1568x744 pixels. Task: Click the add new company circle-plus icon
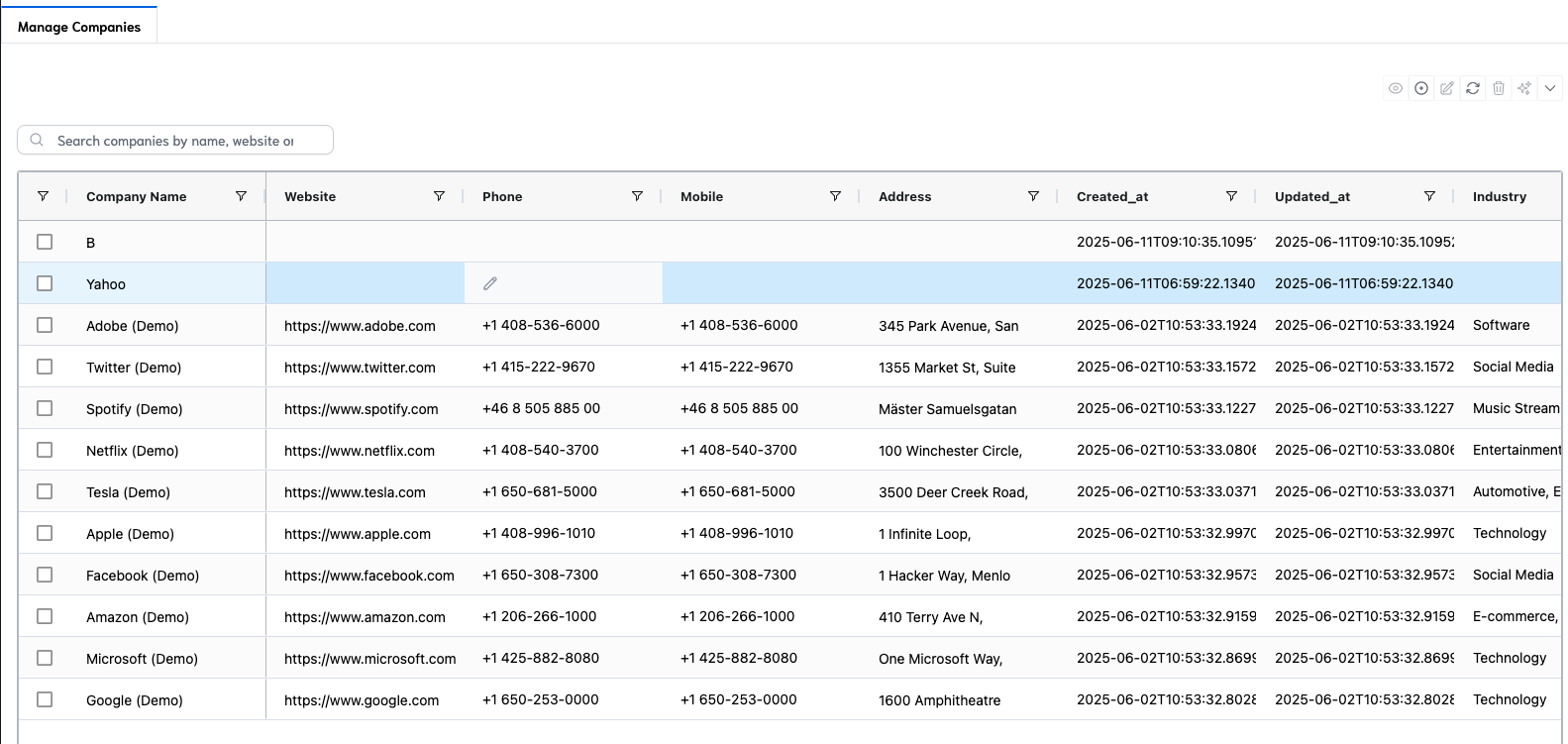[1421, 88]
